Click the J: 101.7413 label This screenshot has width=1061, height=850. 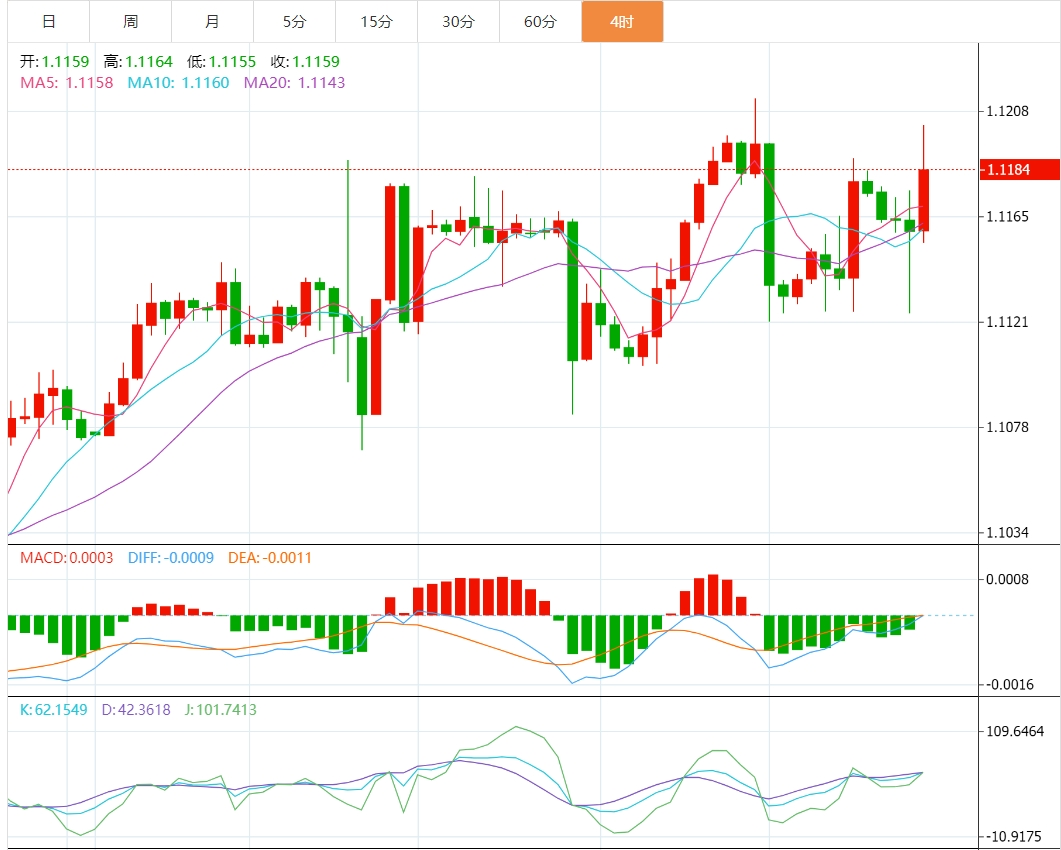220,710
